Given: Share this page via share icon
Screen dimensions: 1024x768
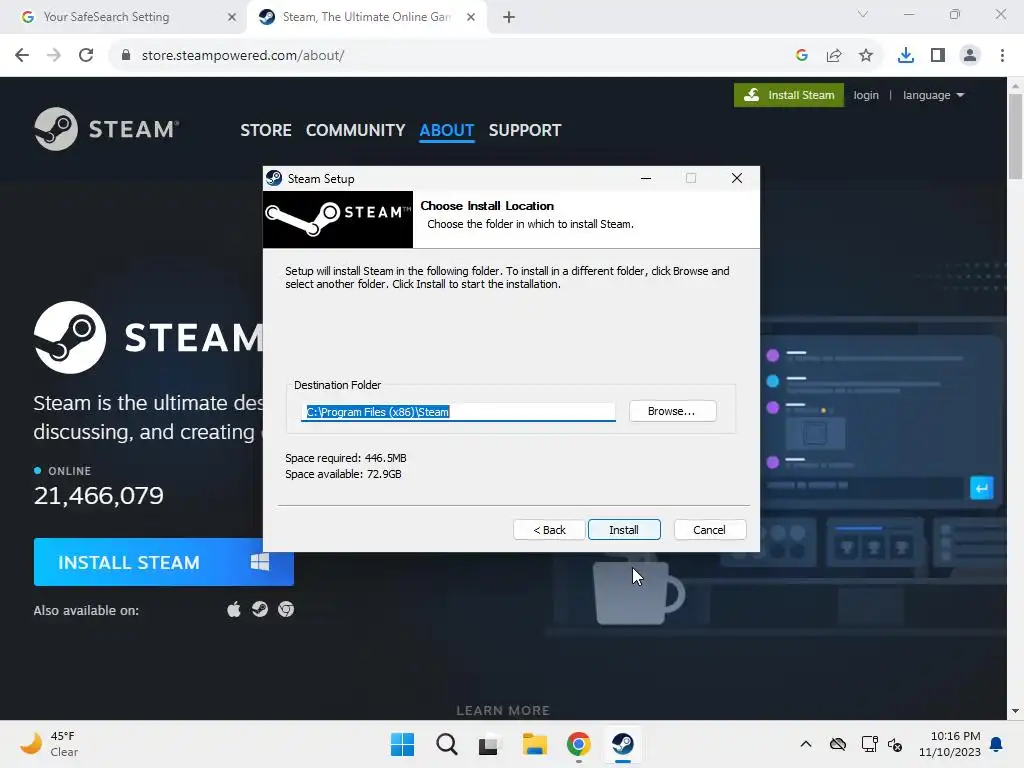Looking at the screenshot, I should point(834,56).
